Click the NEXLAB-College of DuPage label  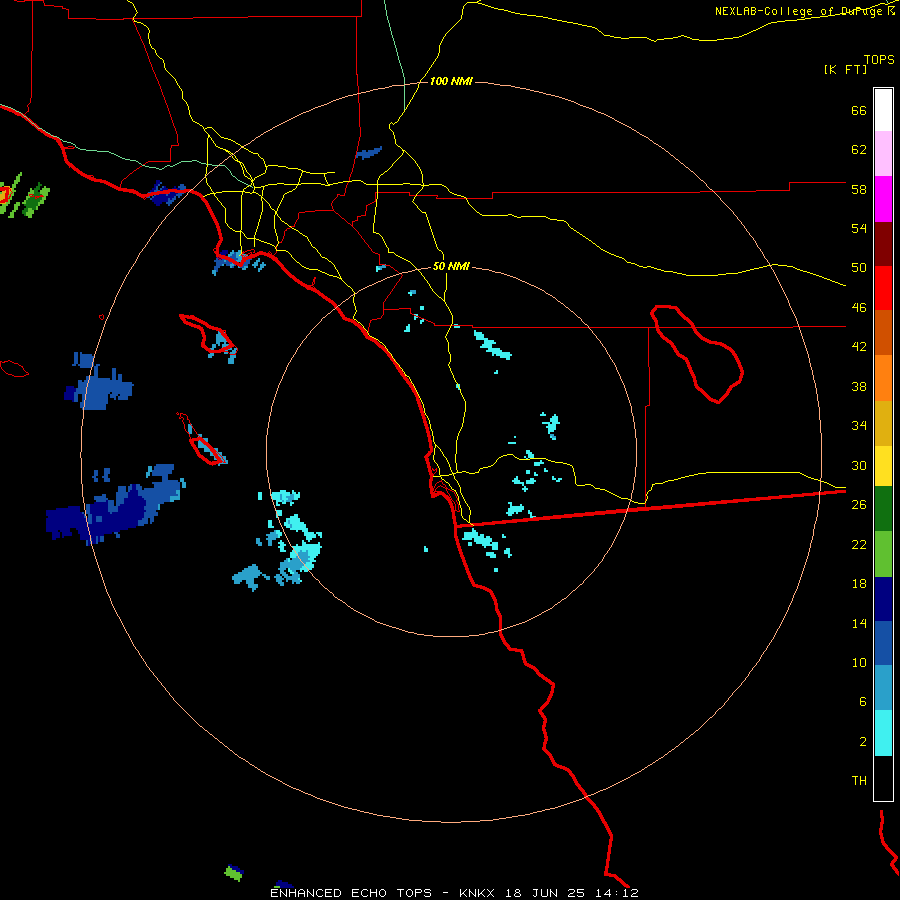pyautogui.click(x=800, y=11)
